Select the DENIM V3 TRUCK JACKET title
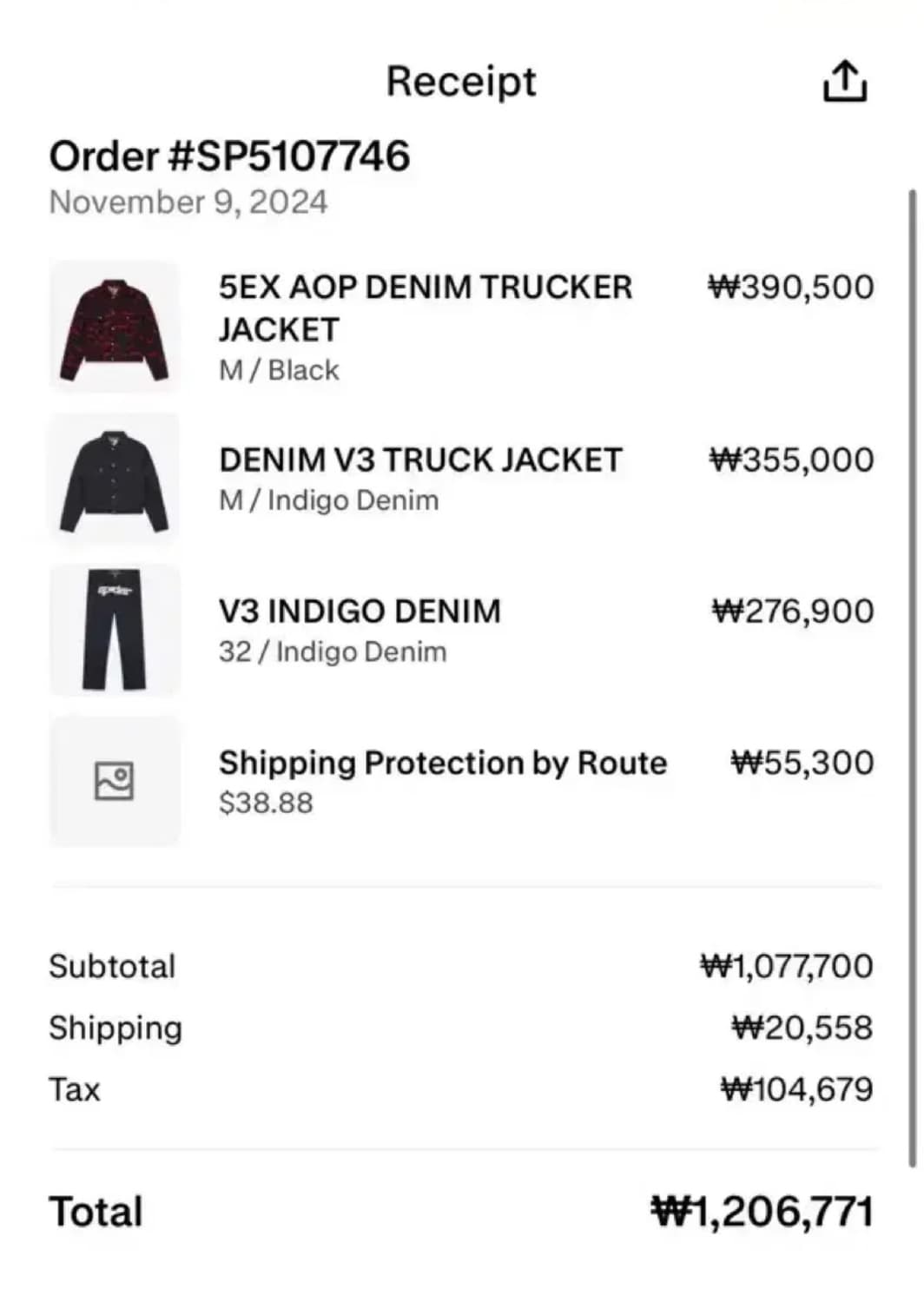924x1303 pixels. click(420, 460)
